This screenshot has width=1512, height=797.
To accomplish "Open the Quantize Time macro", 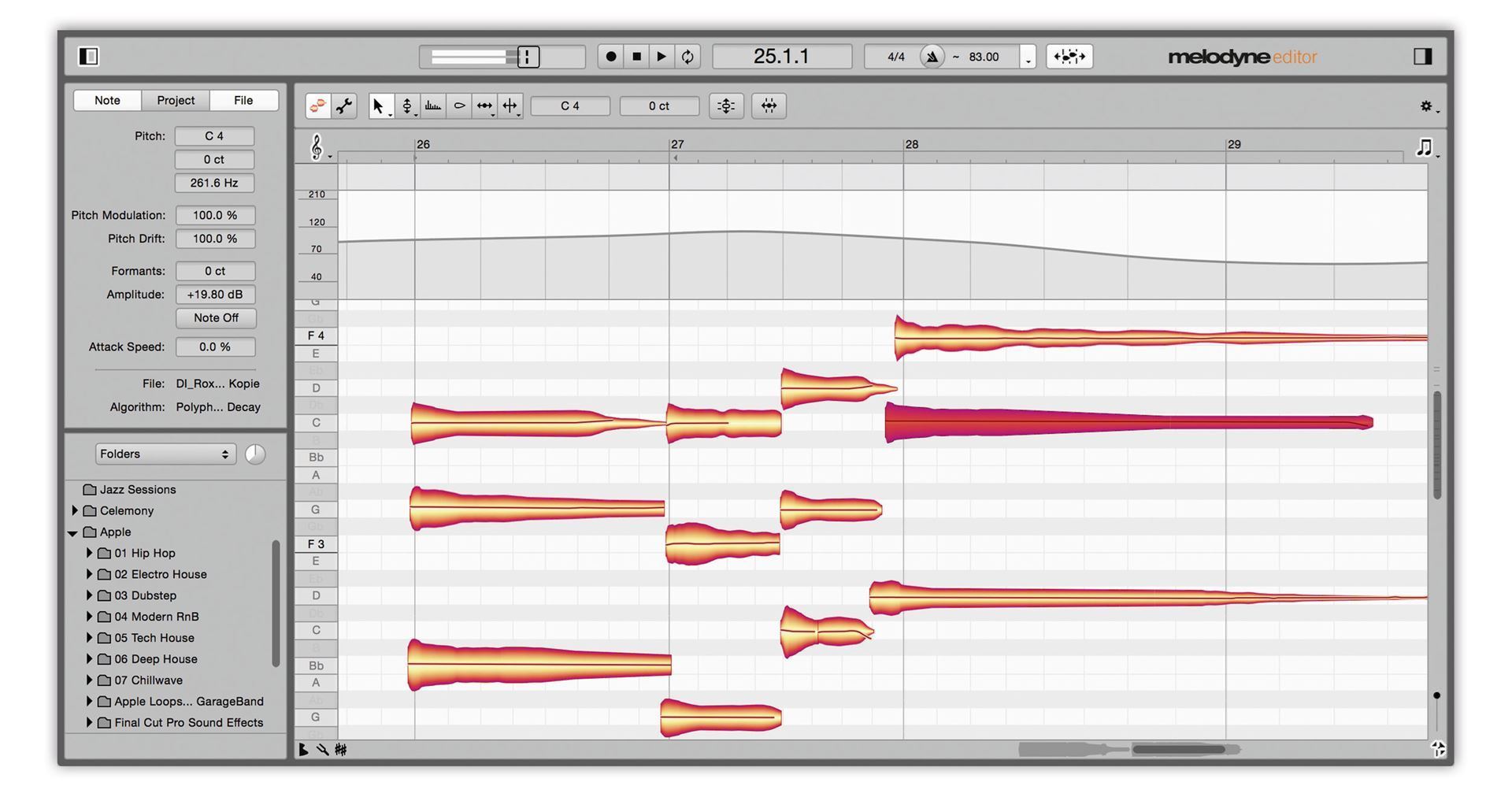I will pos(769,106).
